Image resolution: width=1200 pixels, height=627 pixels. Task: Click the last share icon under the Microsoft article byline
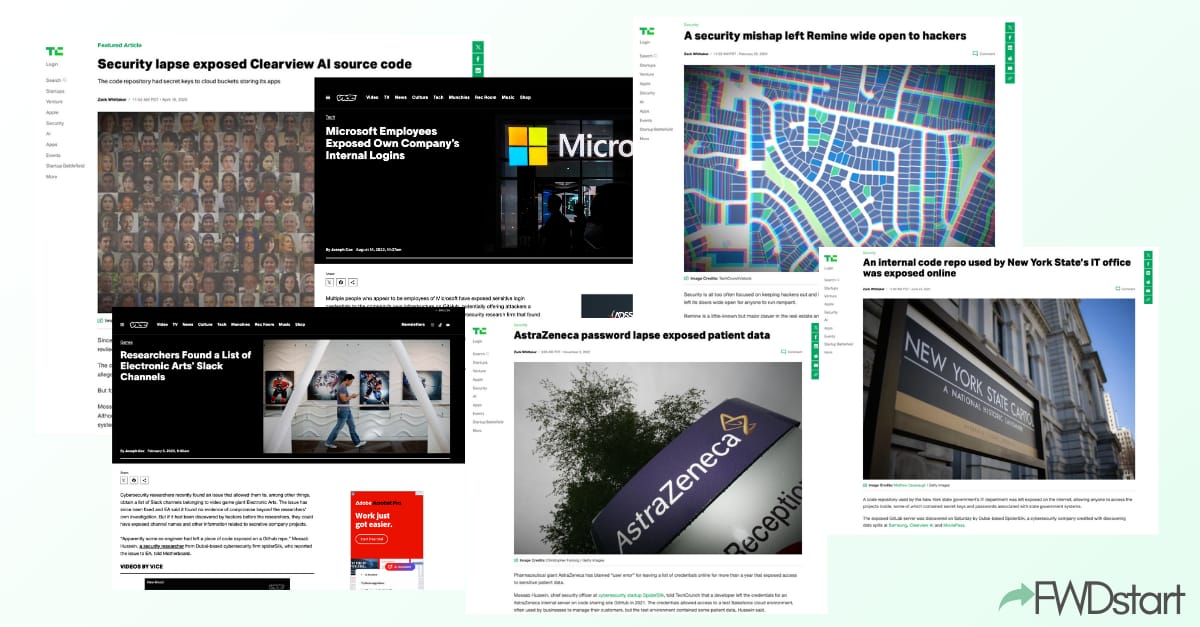[352, 283]
